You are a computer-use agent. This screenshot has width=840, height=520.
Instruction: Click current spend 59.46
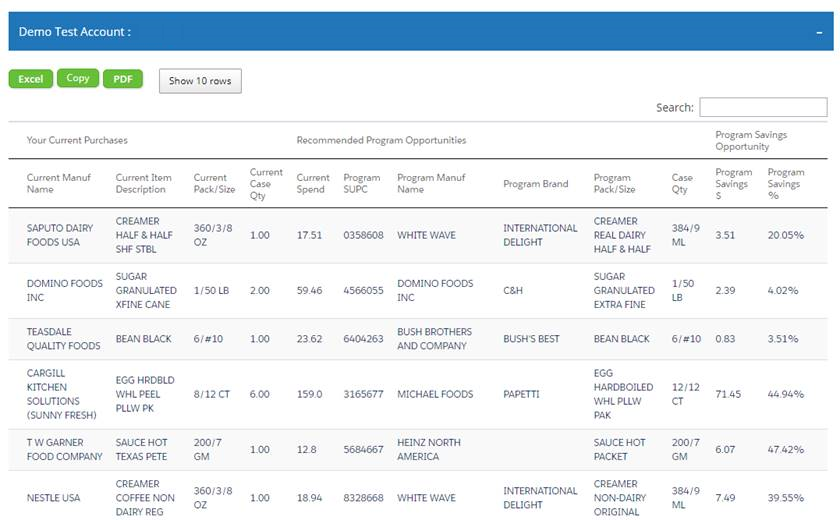point(309,290)
